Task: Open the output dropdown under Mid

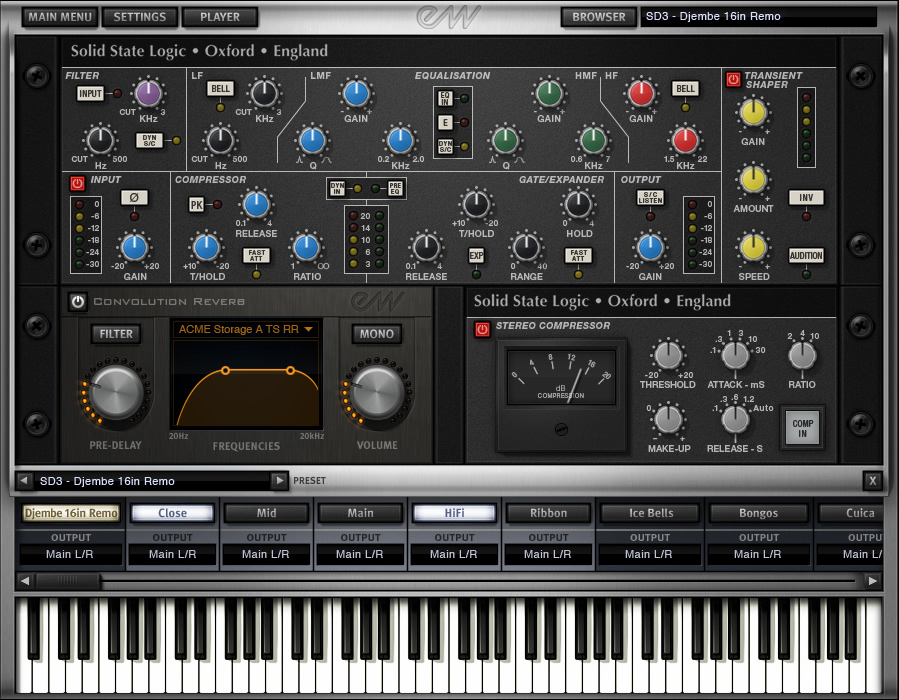Action: (265, 554)
